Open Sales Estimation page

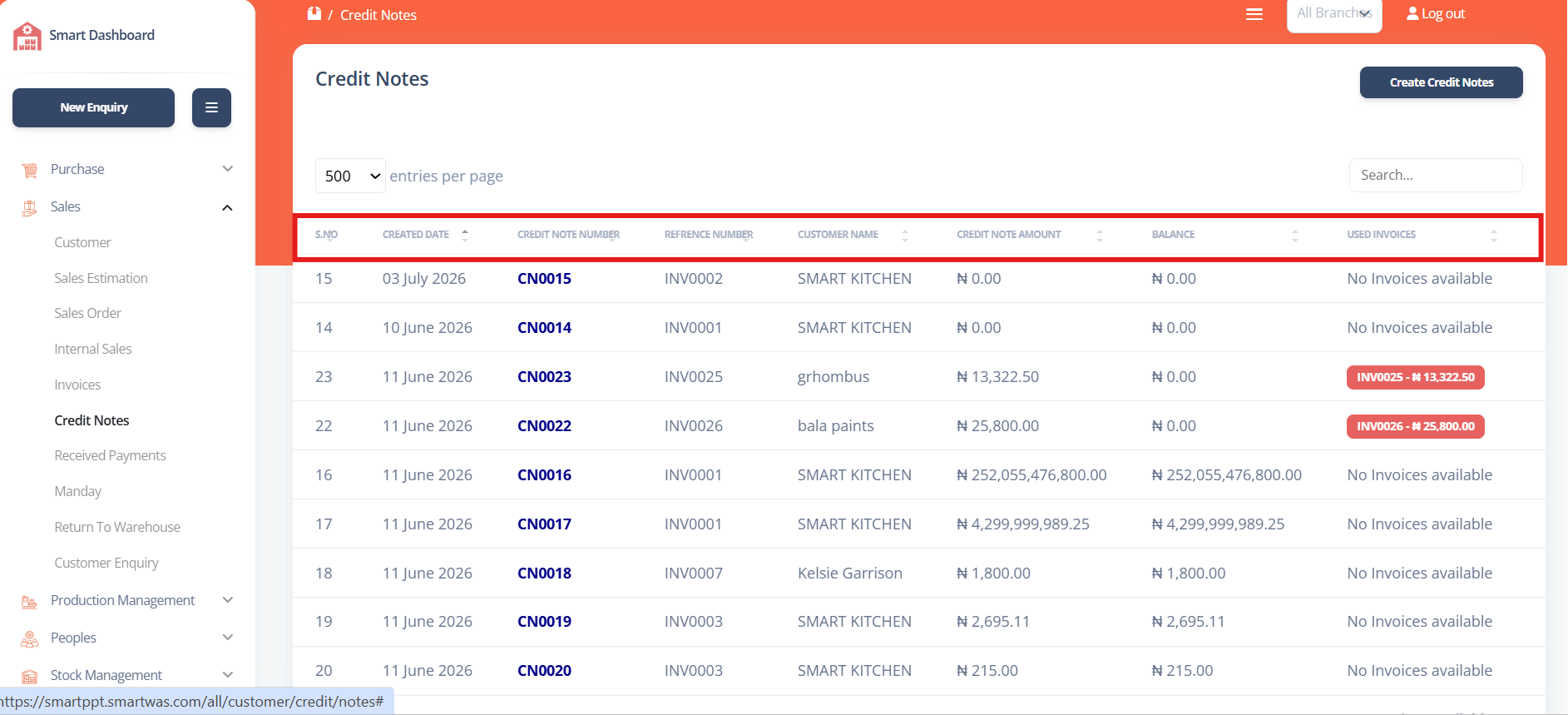[x=101, y=278]
